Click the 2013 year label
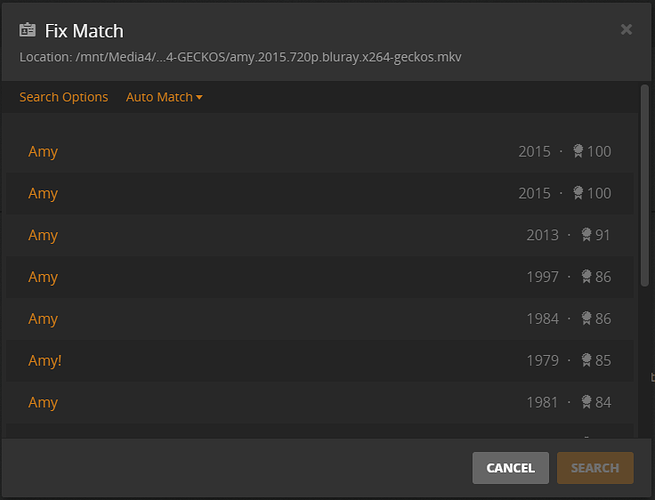Viewport: 655px width, 500px height. pos(543,235)
